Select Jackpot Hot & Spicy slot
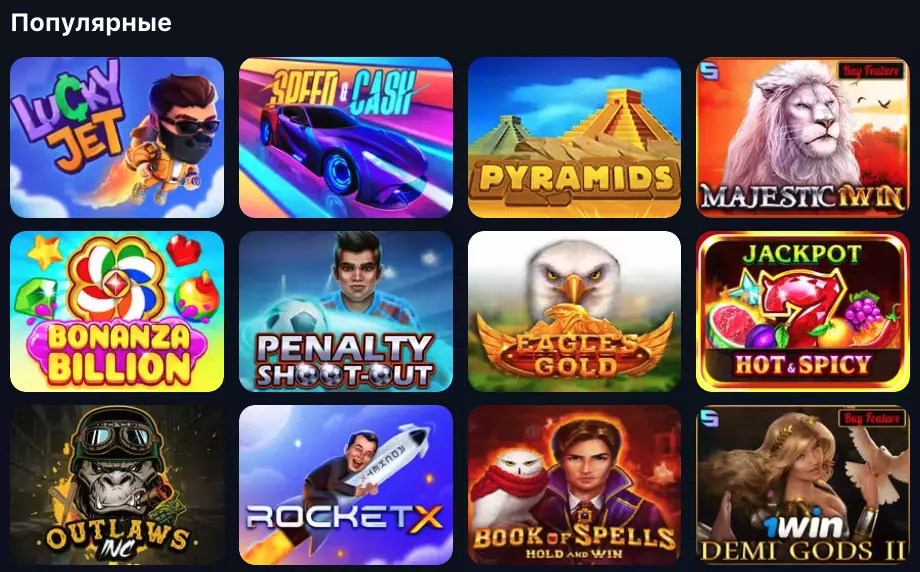The image size is (920, 572). pos(803,311)
